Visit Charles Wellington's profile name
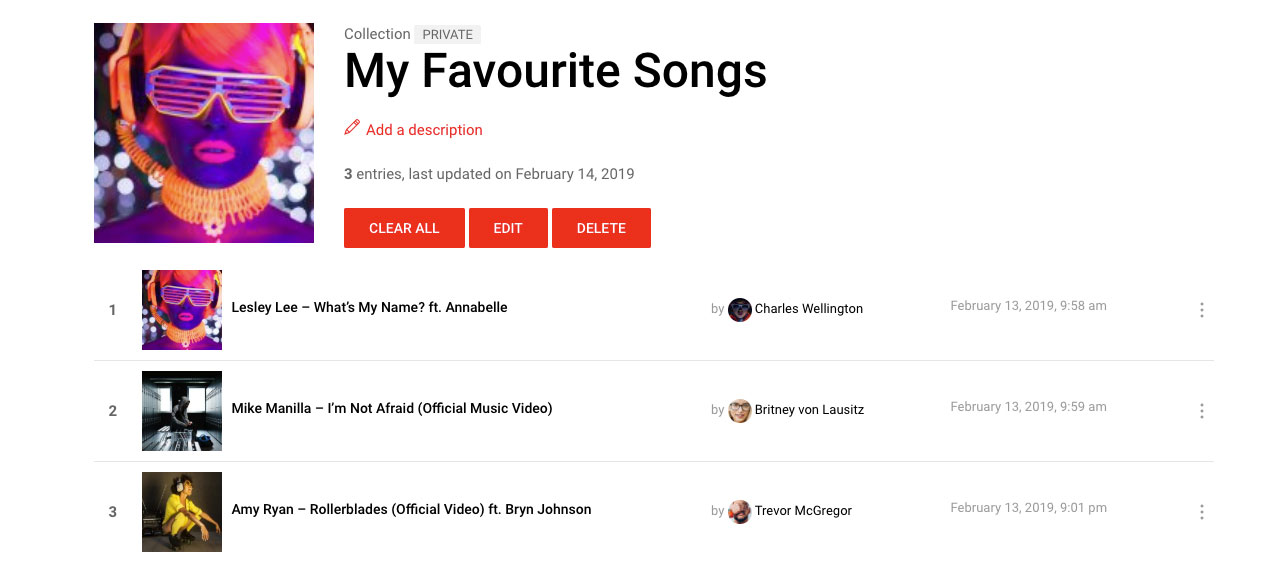This screenshot has height=575, width=1280. tap(808, 309)
